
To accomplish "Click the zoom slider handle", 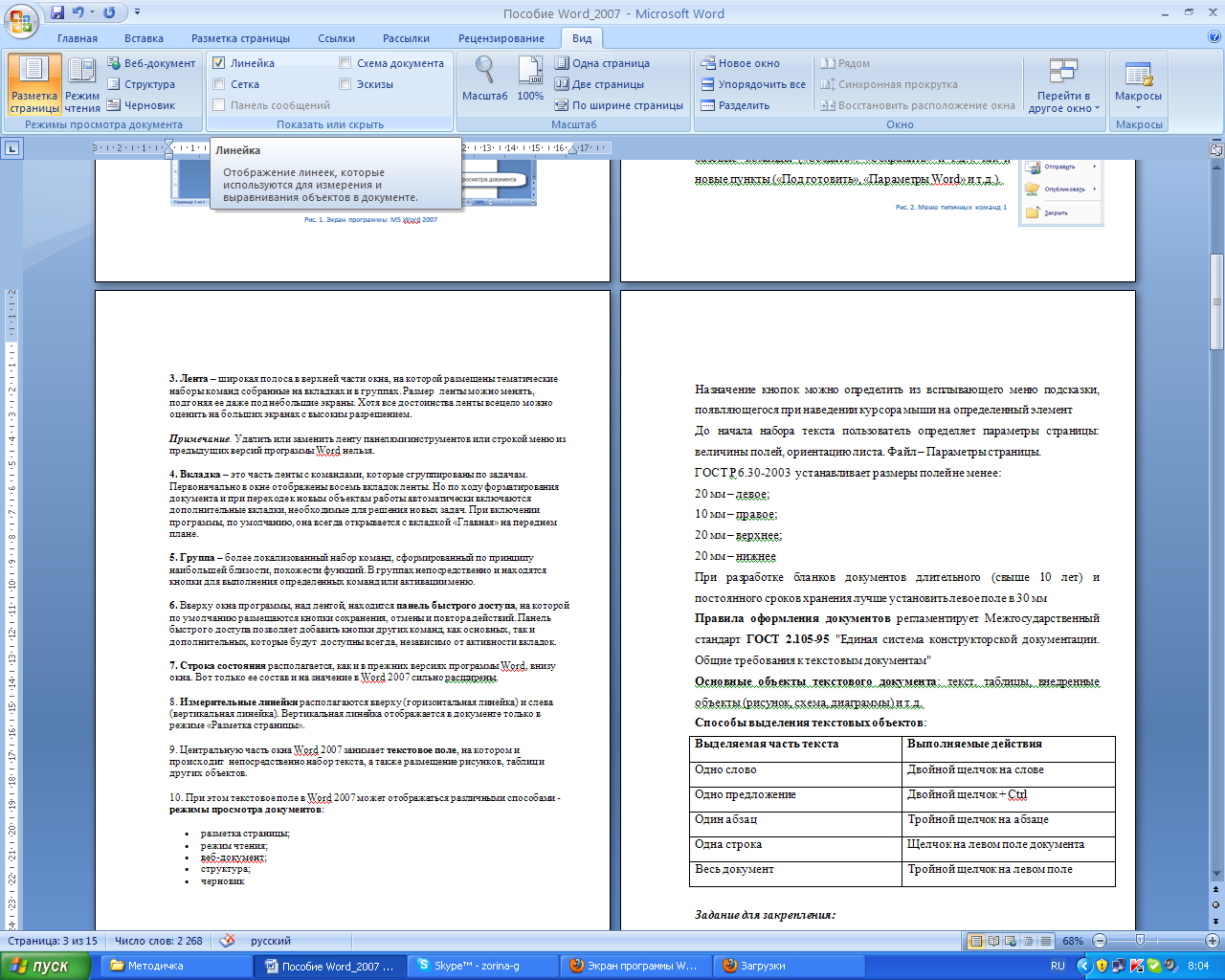I will click(1140, 941).
